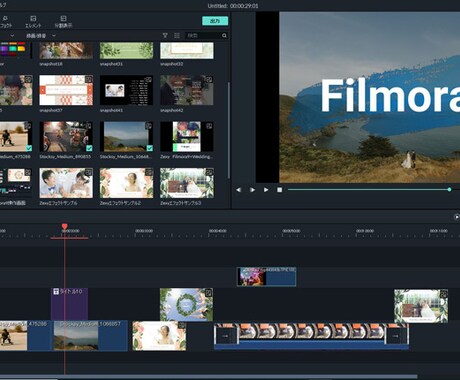The height and width of the screenshot is (380, 460).
Task: Select the Zexyエフェクトサンプル couple thumbnail
Action: point(66,183)
